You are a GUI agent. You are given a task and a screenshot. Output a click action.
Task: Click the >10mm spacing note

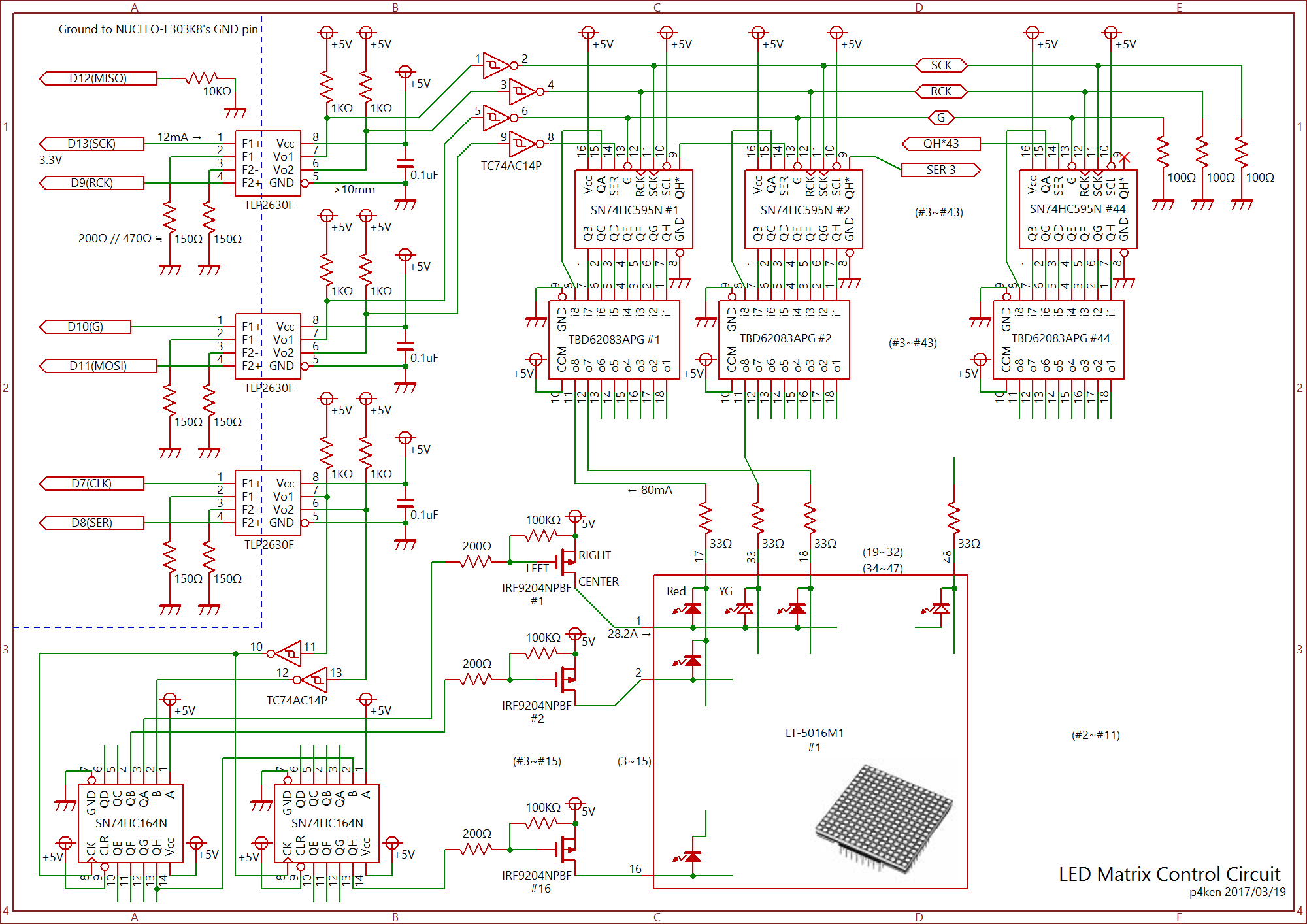point(354,190)
